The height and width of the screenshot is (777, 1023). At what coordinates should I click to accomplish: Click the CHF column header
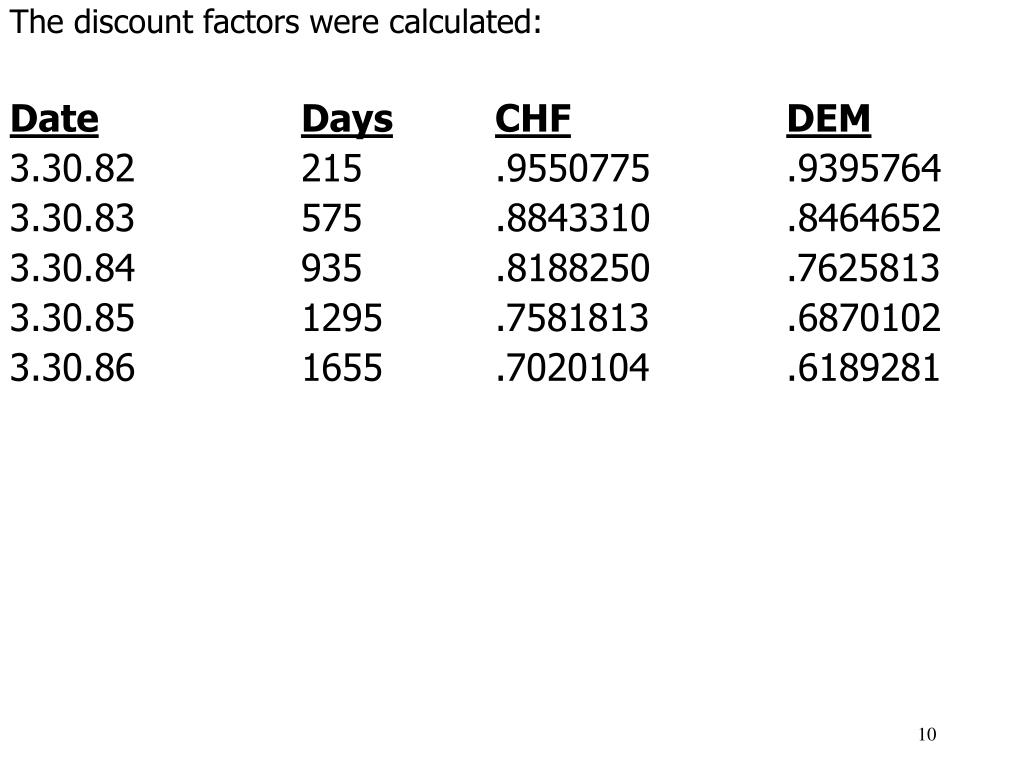(533, 119)
